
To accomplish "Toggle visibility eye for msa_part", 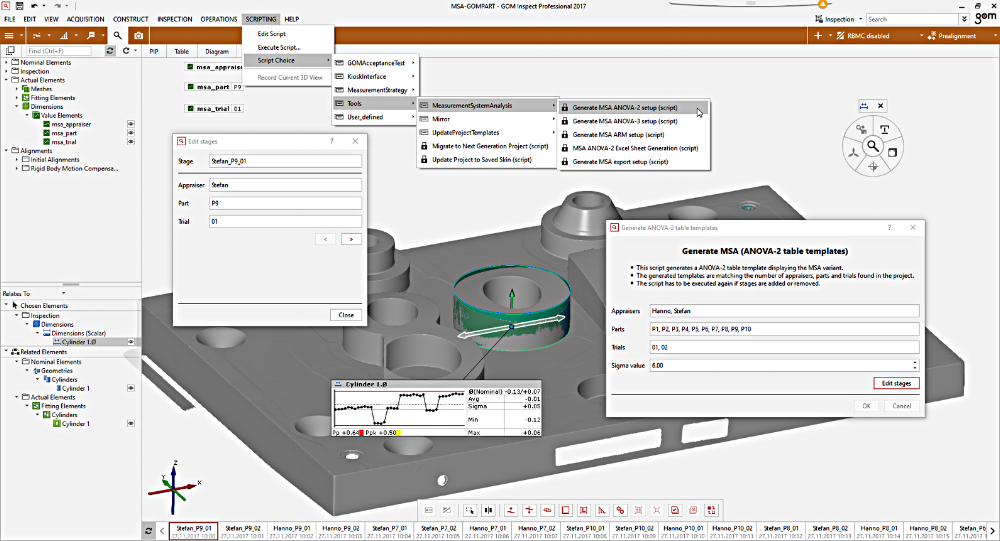I will (x=131, y=133).
